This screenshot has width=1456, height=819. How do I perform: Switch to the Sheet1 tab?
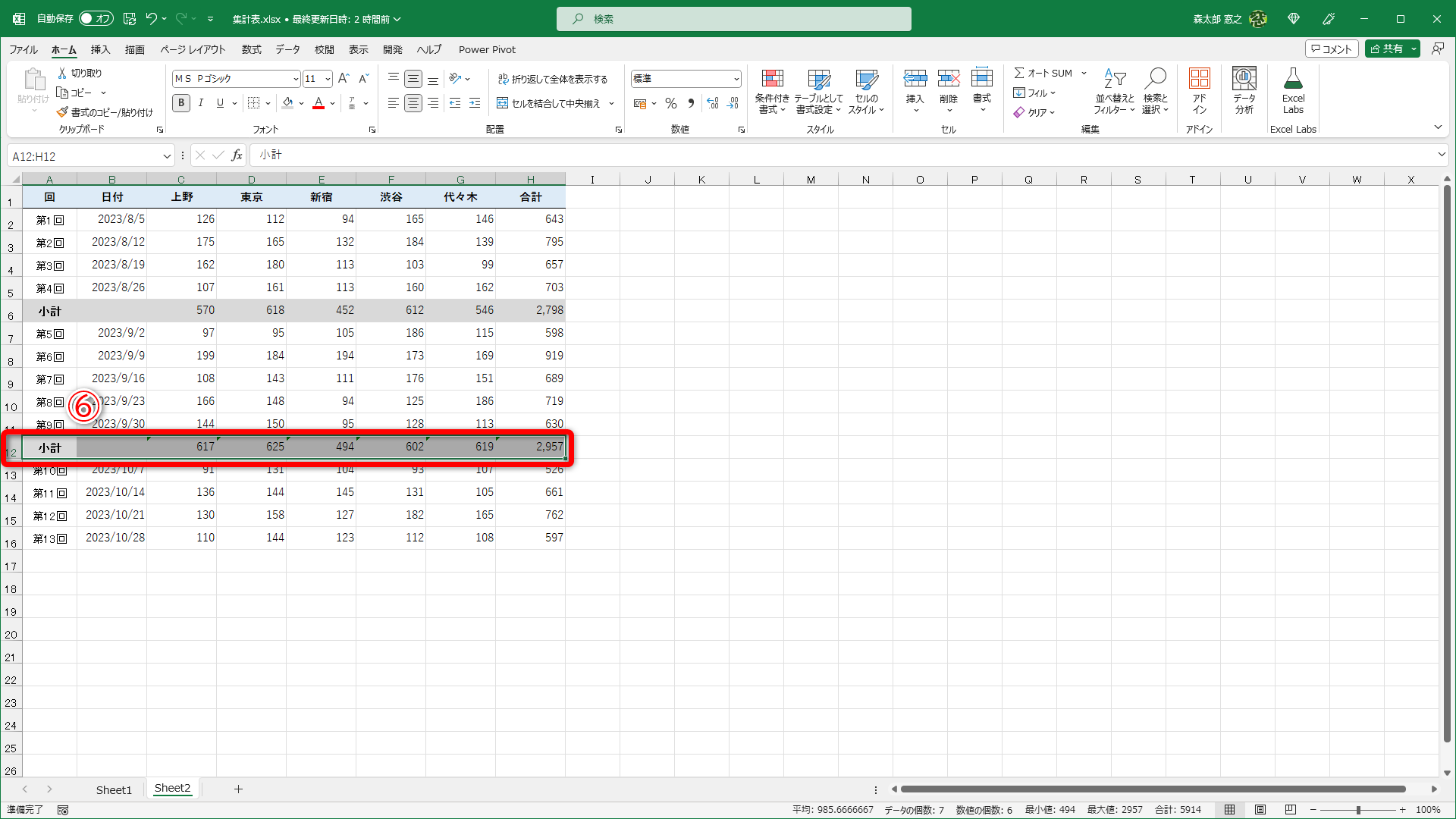pos(114,789)
